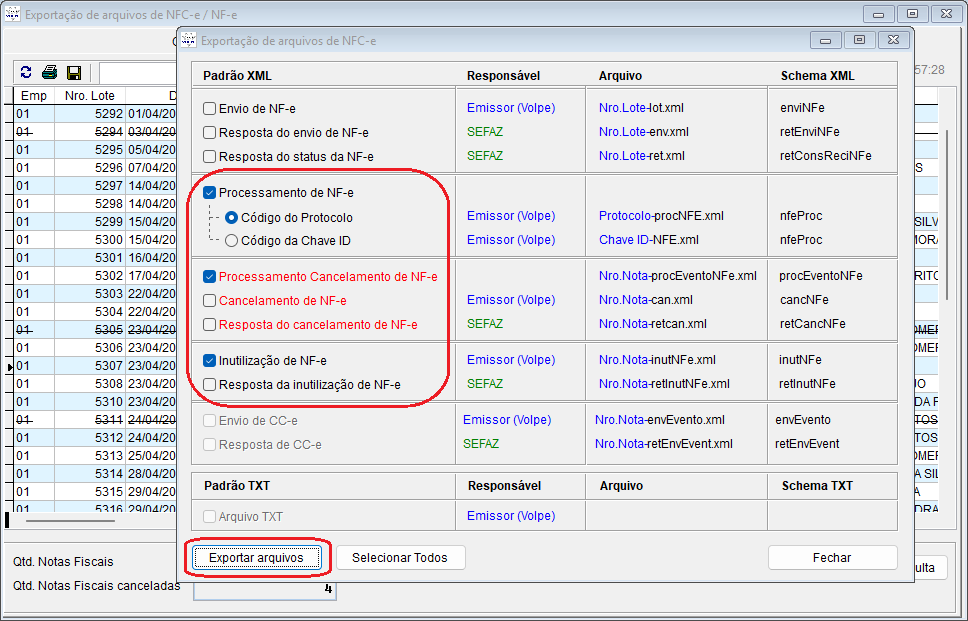Uncheck Inutilização de NF-e checkbox
The image size is (968, 621).
(x=210, y=361)
